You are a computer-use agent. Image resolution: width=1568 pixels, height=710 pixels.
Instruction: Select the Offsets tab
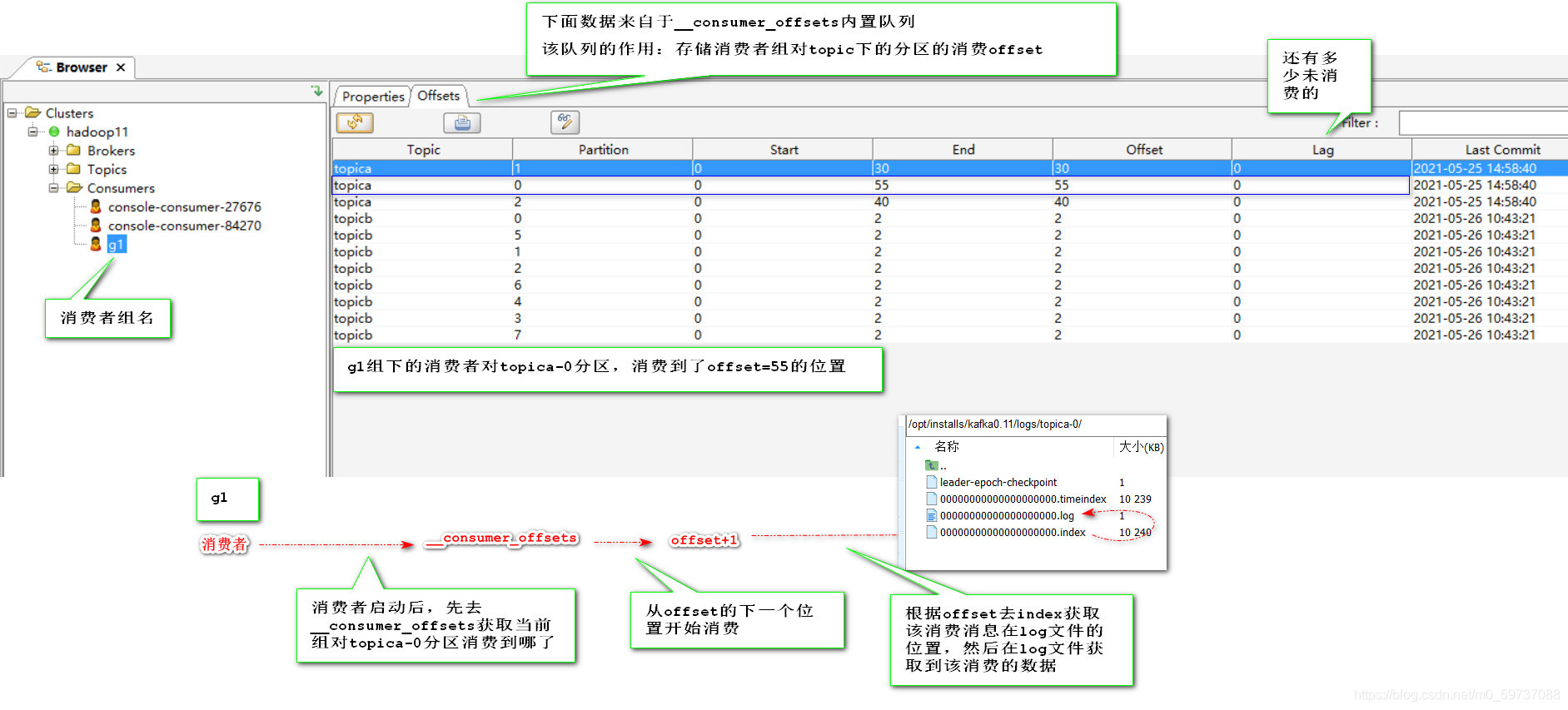tap(439, 96)
